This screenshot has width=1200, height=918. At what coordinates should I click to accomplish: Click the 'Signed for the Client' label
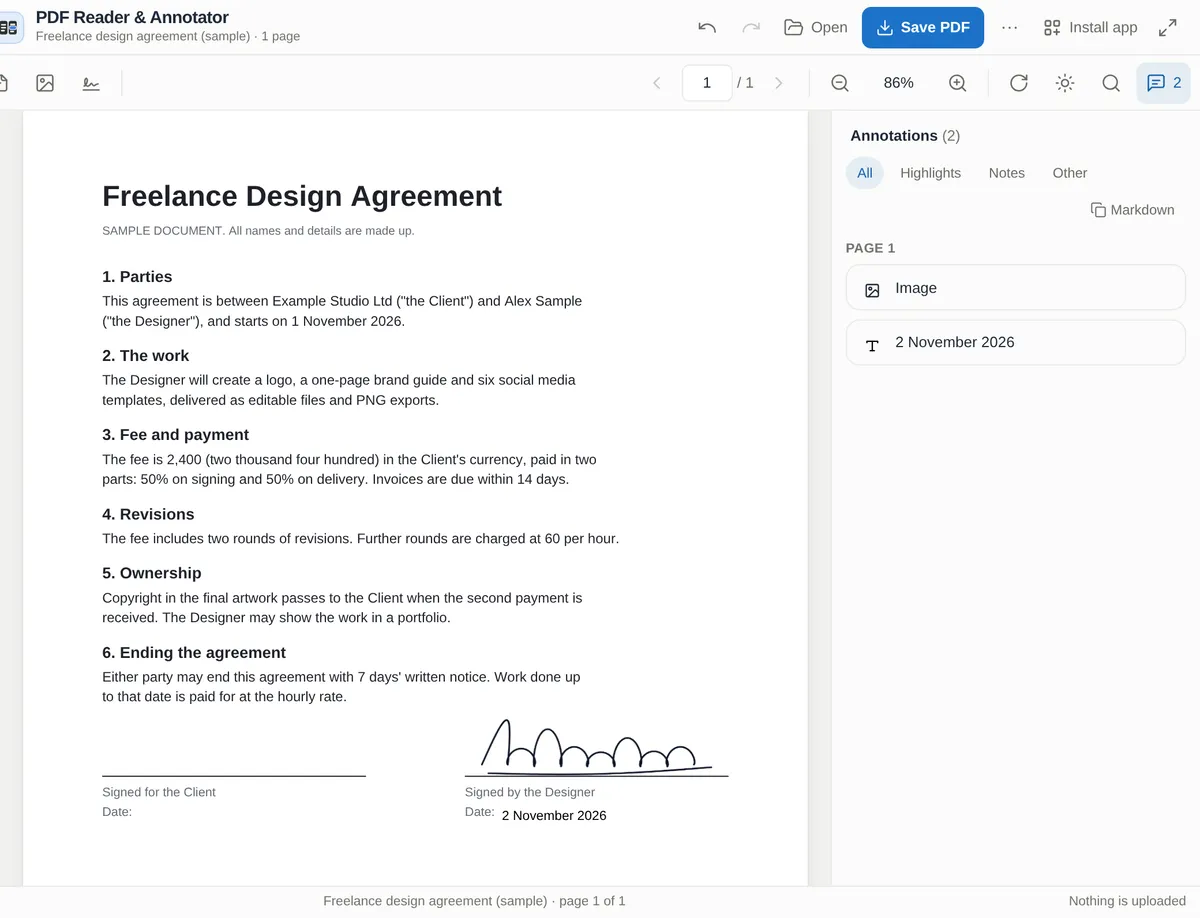coord(159,792)
